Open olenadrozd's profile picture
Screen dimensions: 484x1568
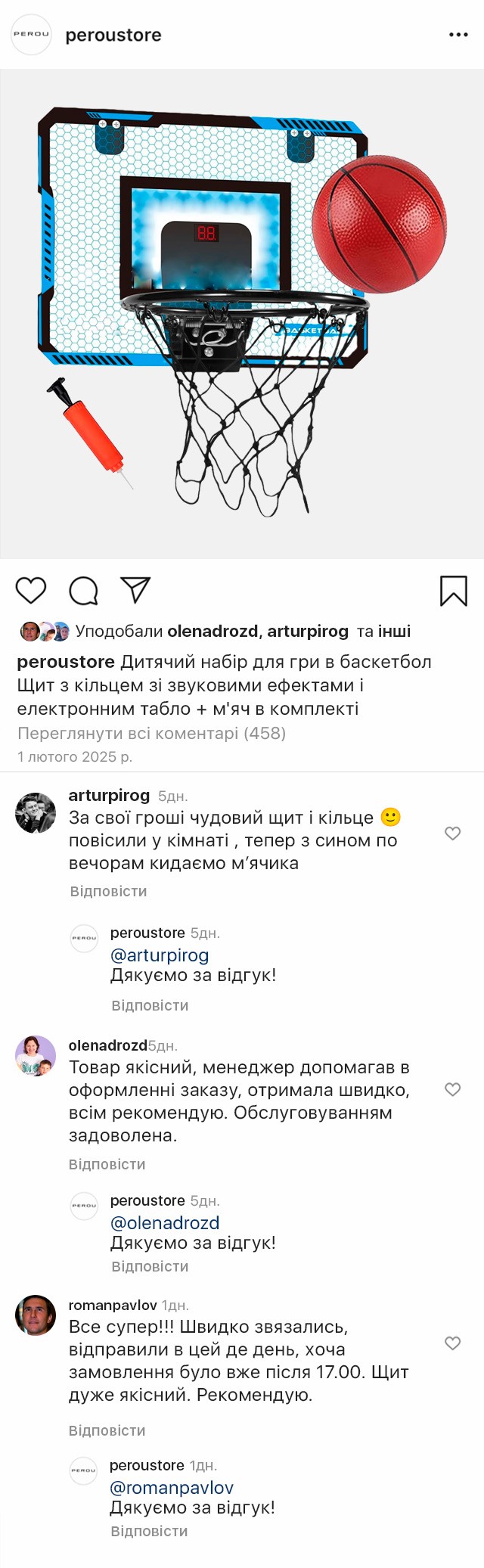point(36,1056)
